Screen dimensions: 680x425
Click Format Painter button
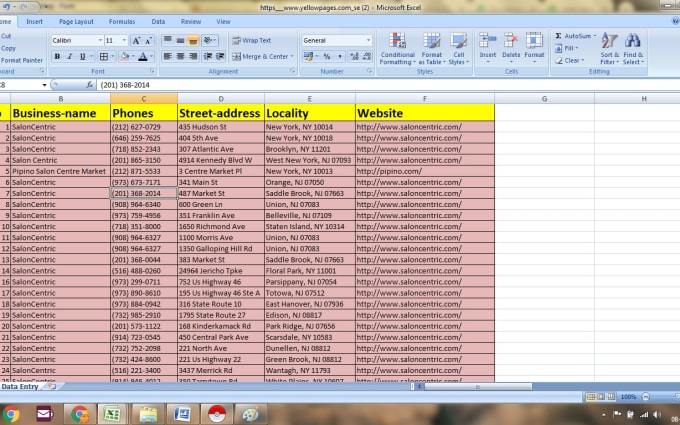22,60
